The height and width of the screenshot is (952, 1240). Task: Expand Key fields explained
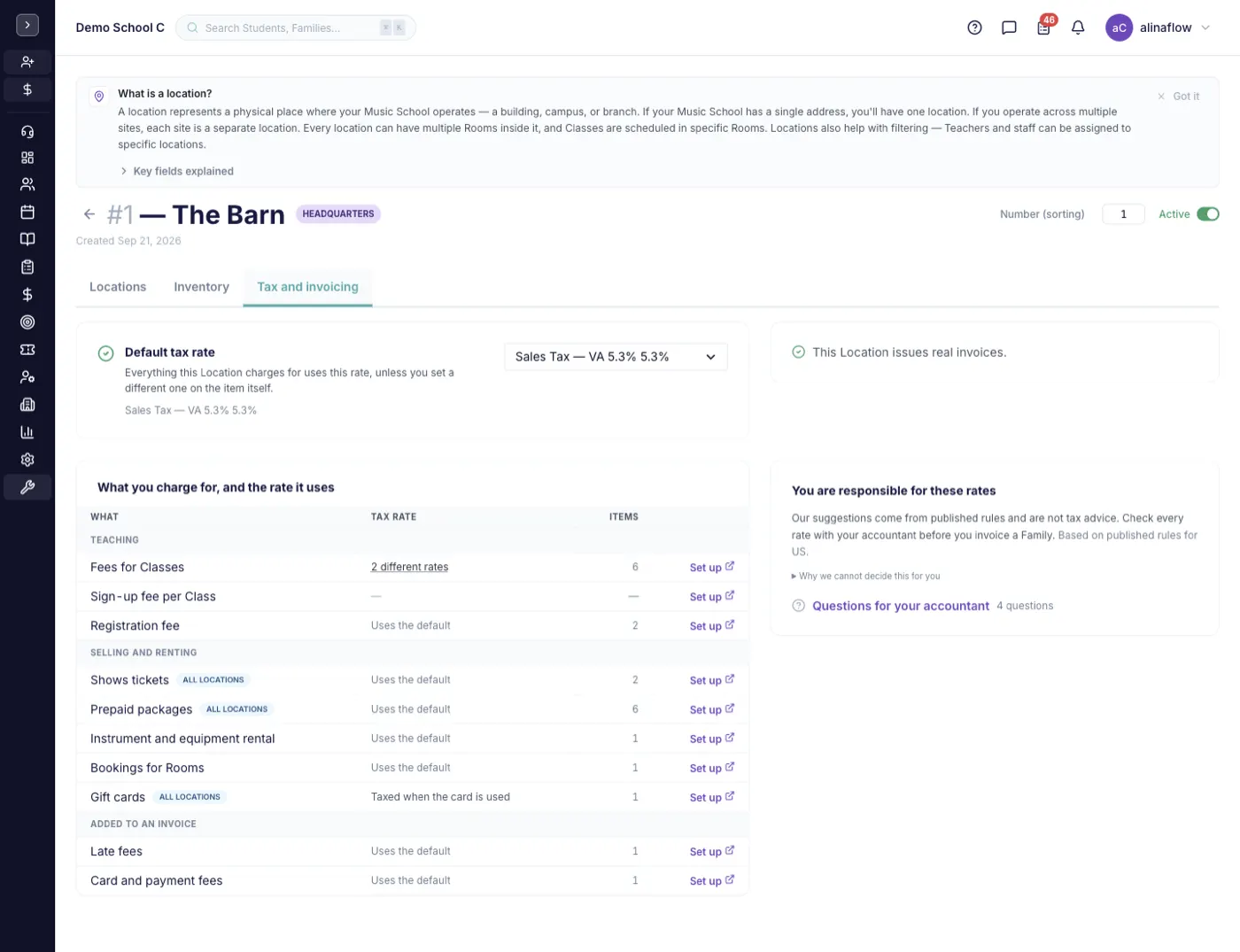[177, 171]
